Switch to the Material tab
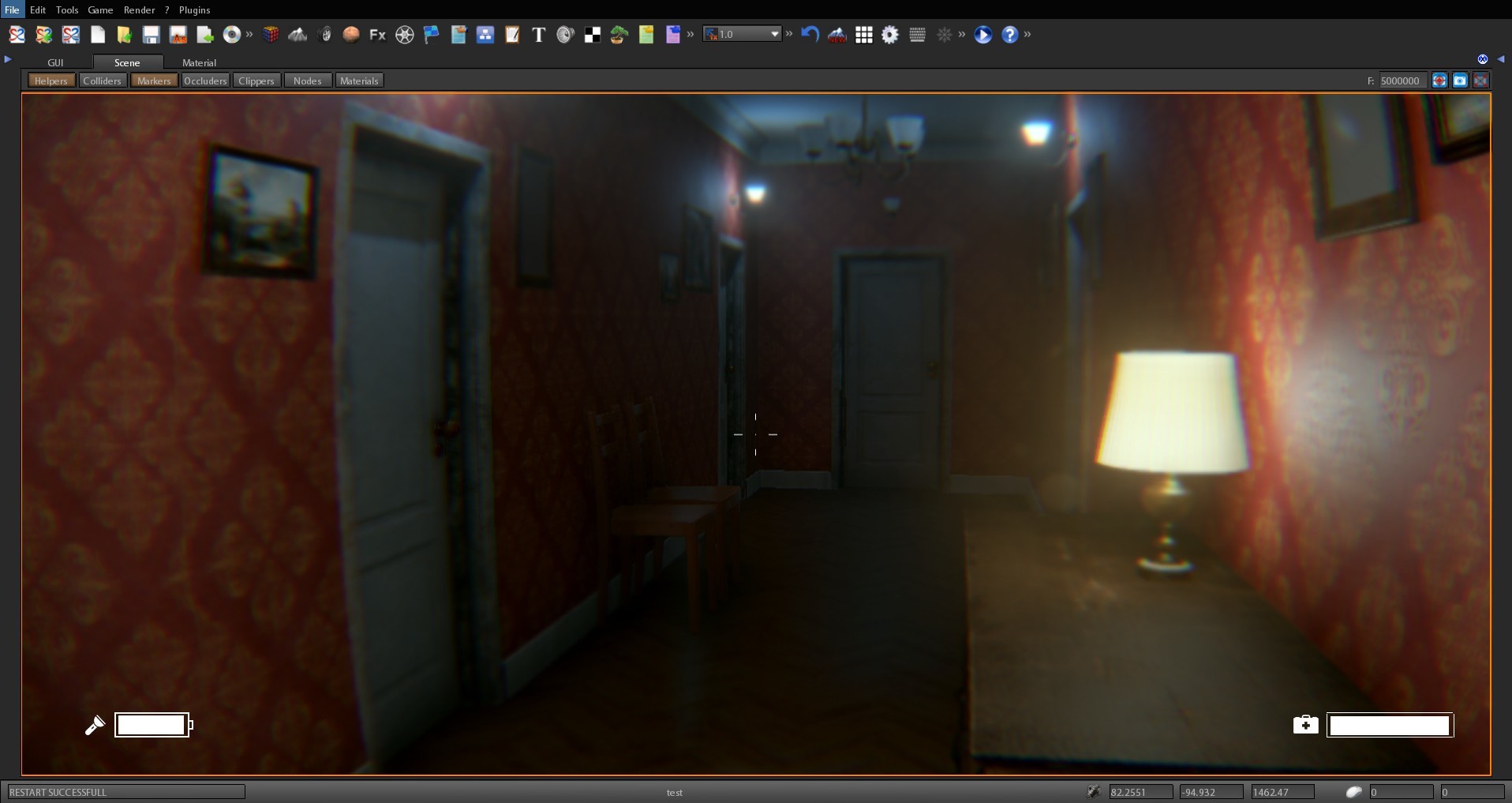The height and width of the screenshot is (803, 1512). (x=198, y=62)
